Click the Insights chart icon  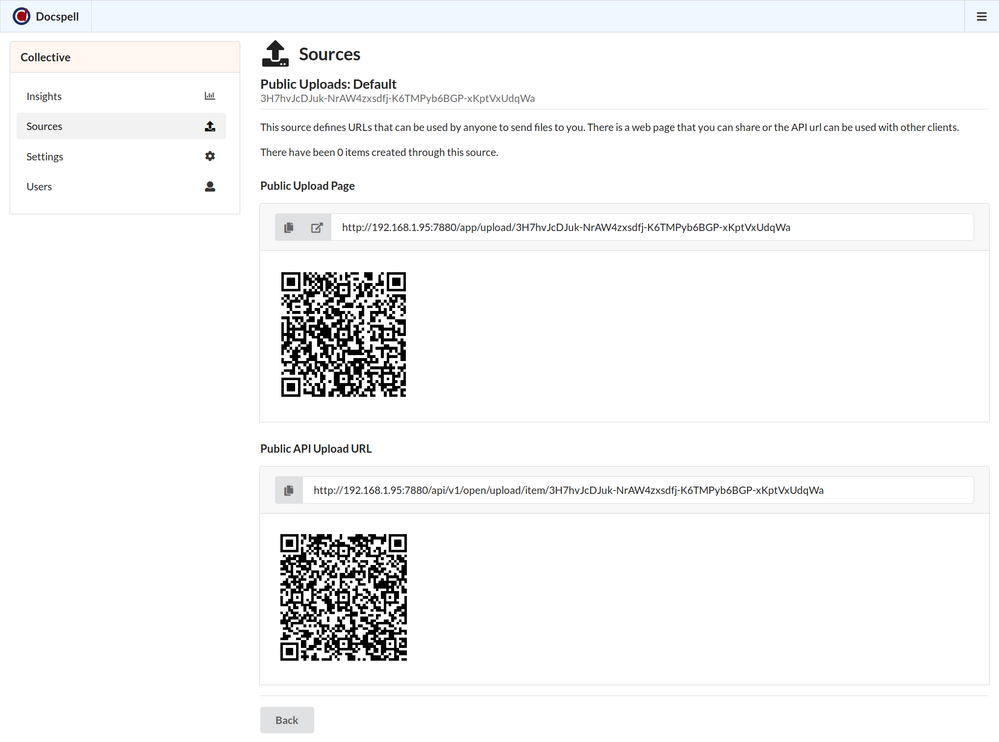210,96
